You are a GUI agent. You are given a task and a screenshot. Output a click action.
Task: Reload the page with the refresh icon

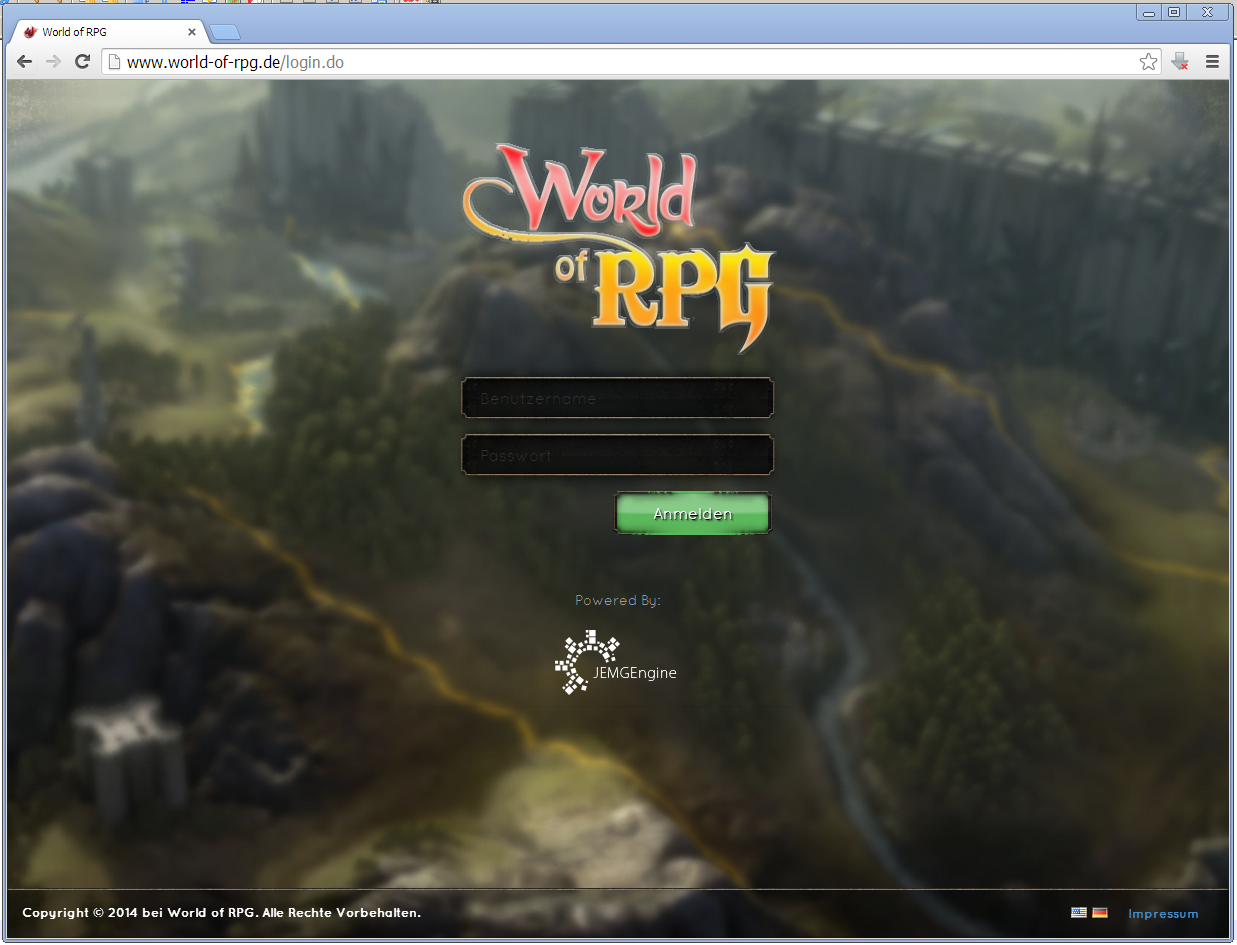click(83, 62)
